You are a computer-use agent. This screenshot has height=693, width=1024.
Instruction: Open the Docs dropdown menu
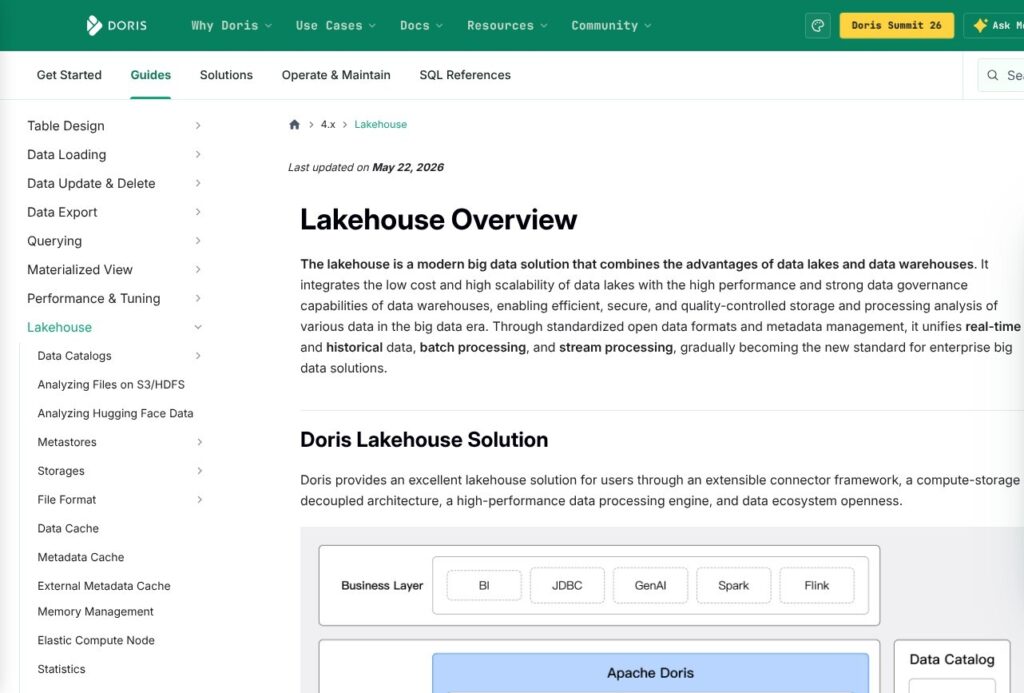pos(421,25)
